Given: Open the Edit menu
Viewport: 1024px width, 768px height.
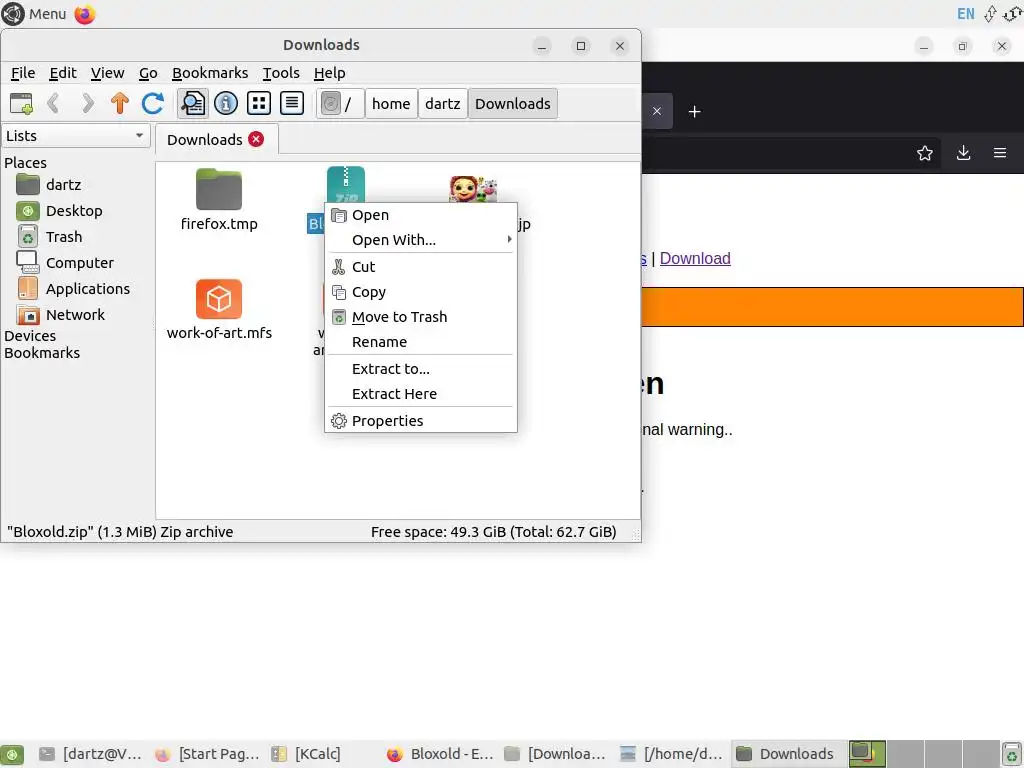Looking at the screenshot, I should (63, 73).
